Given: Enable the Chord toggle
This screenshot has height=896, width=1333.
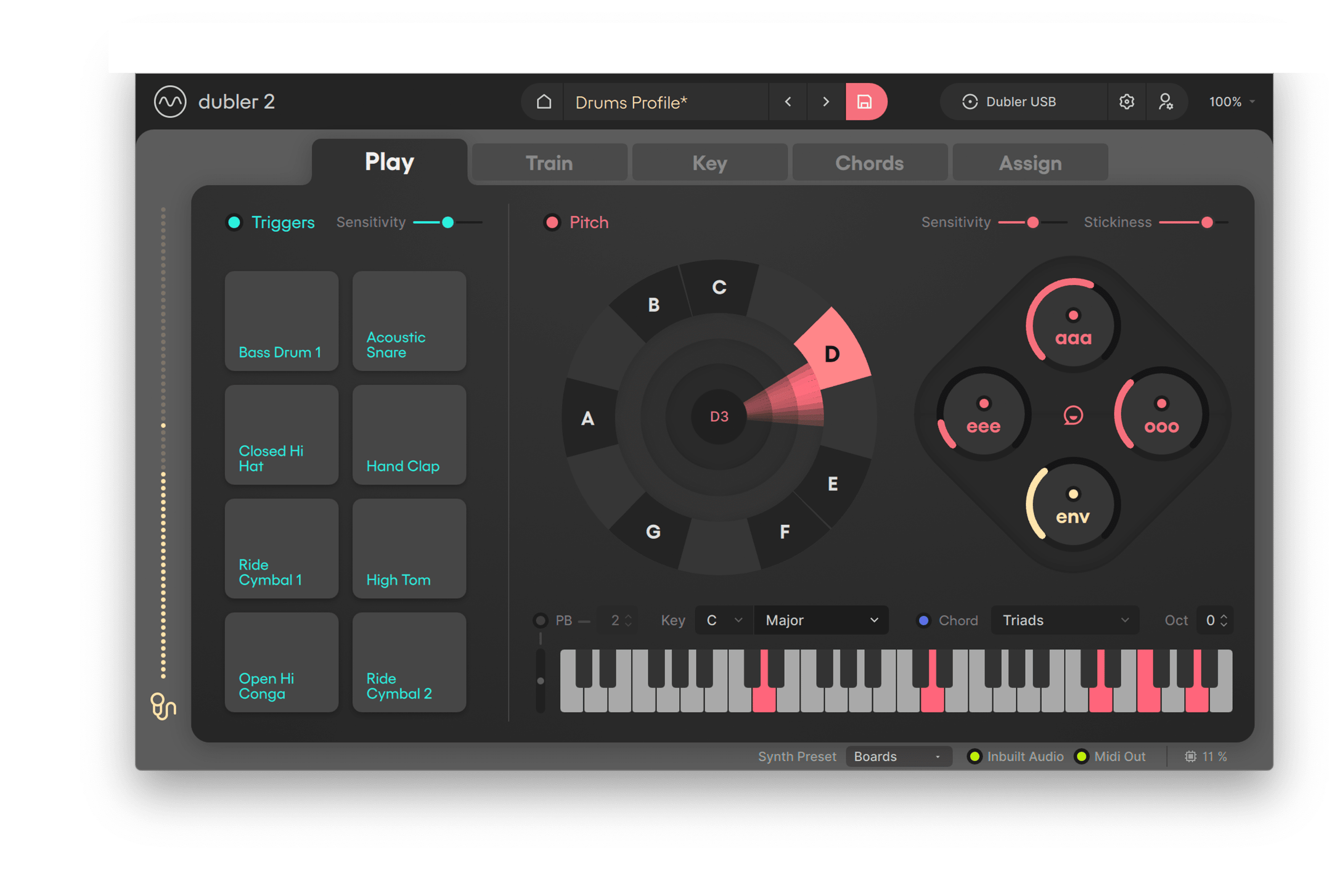Looking at the screenshot, I should click(x=923, y=620).
